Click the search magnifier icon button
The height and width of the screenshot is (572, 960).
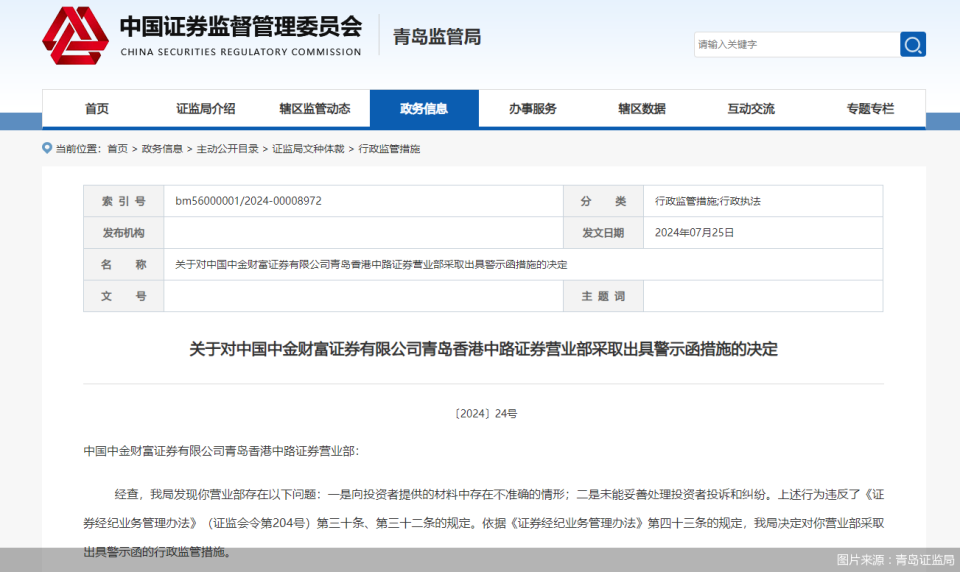[912, 44]
